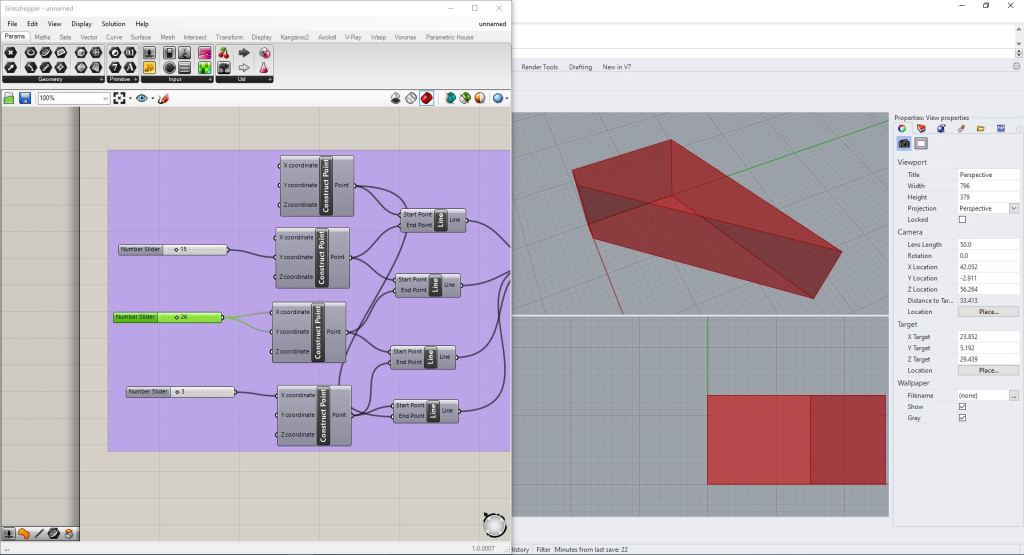
Task: Toggle the Locked viewport checkbox
Action: 962,219
